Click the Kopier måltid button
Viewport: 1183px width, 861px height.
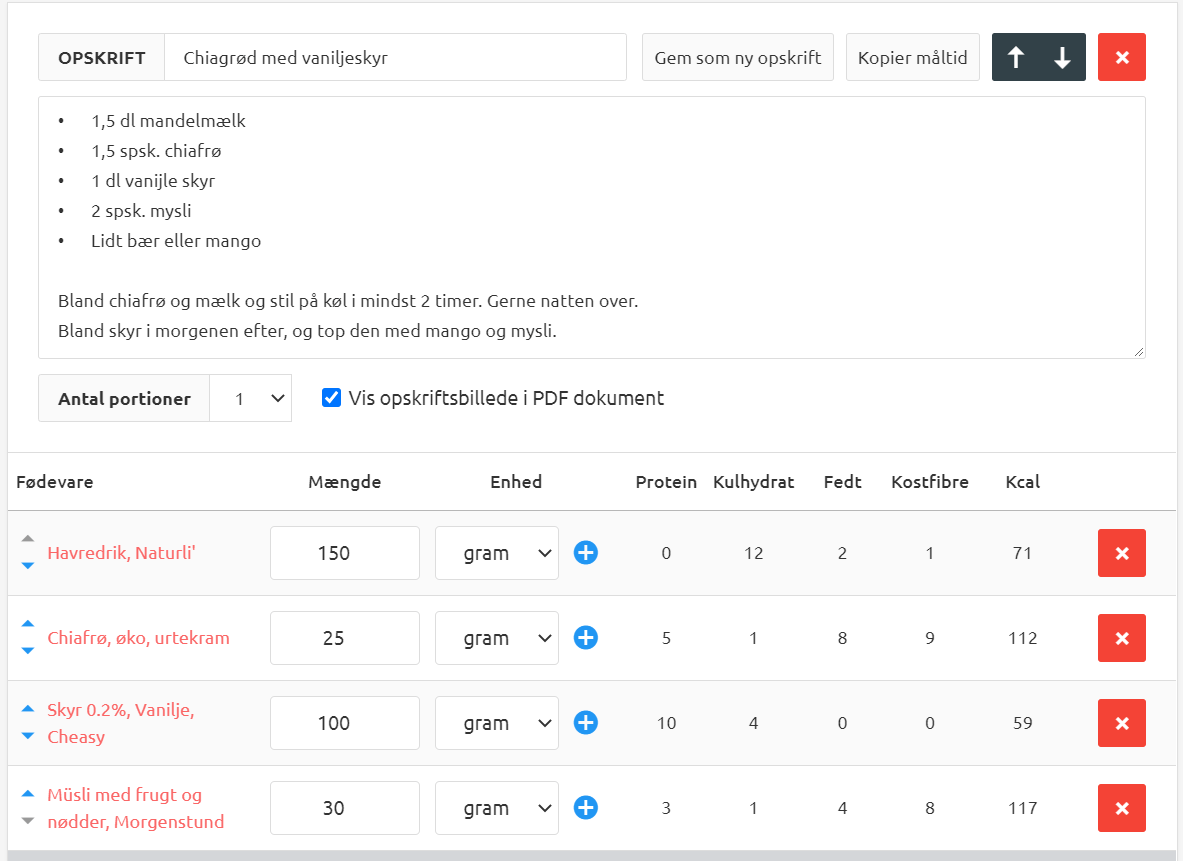click(912, 58)
